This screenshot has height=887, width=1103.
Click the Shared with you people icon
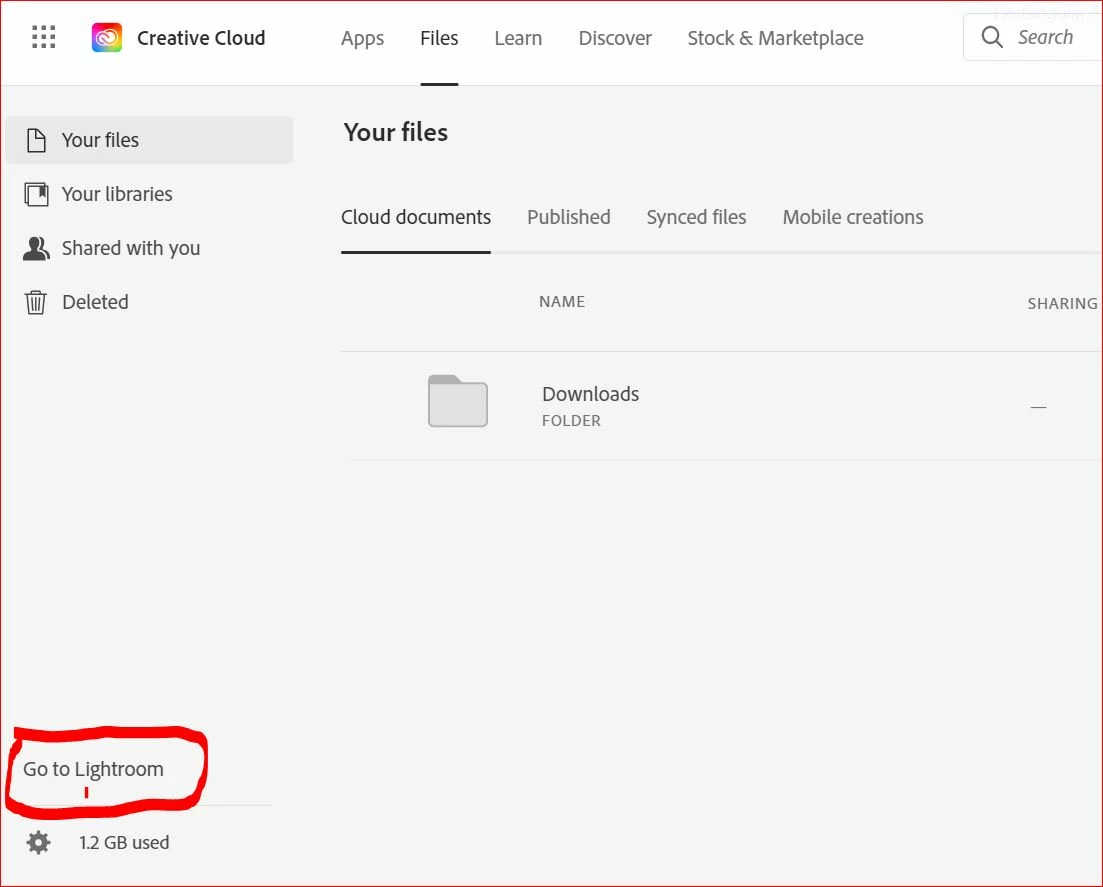[36, 248]
